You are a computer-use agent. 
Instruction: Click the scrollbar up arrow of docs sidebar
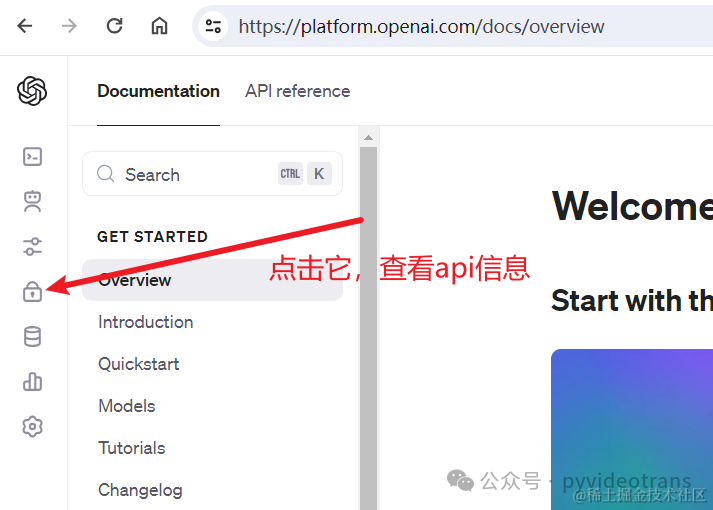tap(369, 137)
